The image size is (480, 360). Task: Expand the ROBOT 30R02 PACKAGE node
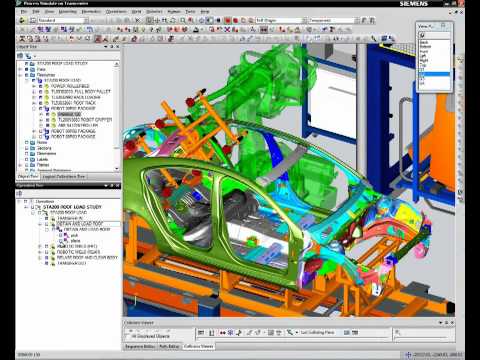coord(34,131)
